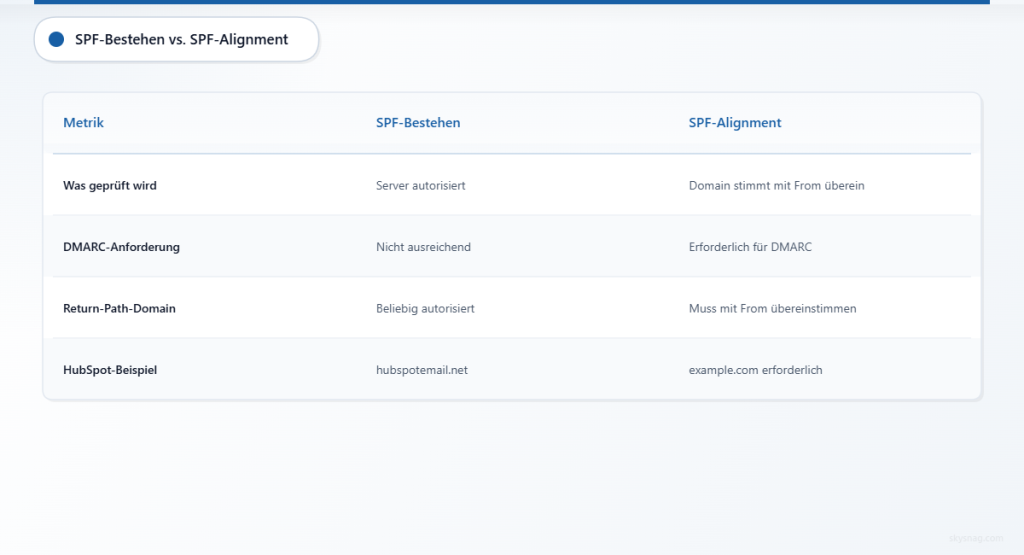Click the SPF-Bestehen column header
The width and height of the screenshot is (1024, 555).
[418, 122]
